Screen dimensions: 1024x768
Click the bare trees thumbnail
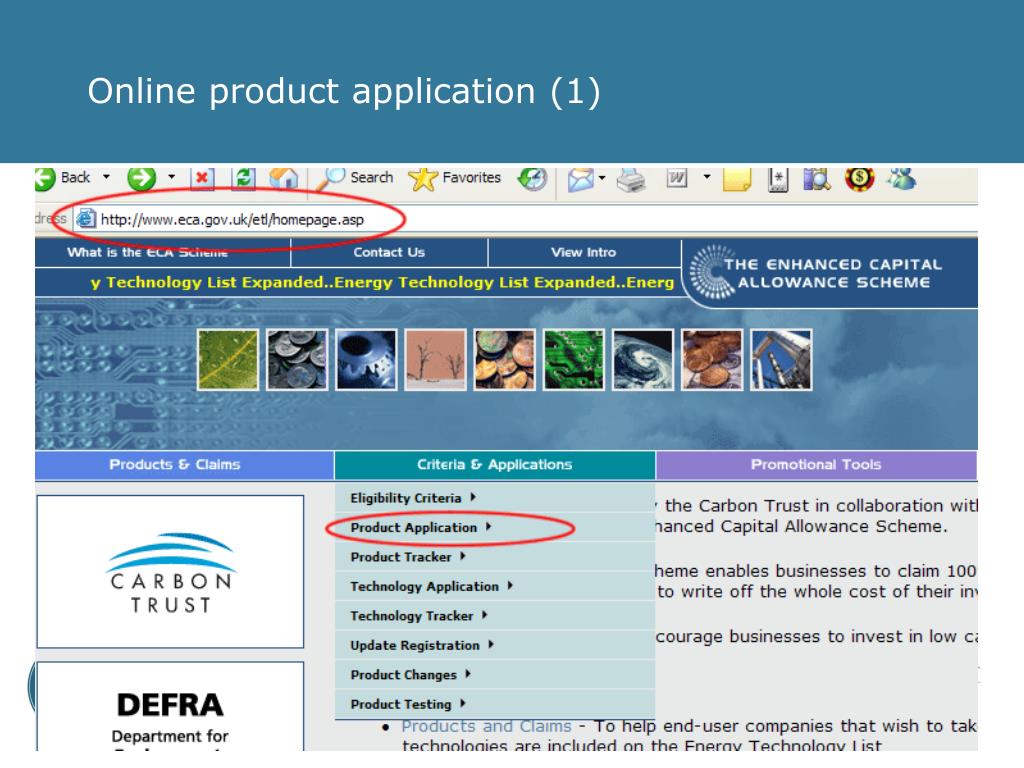tap(436, 360)
